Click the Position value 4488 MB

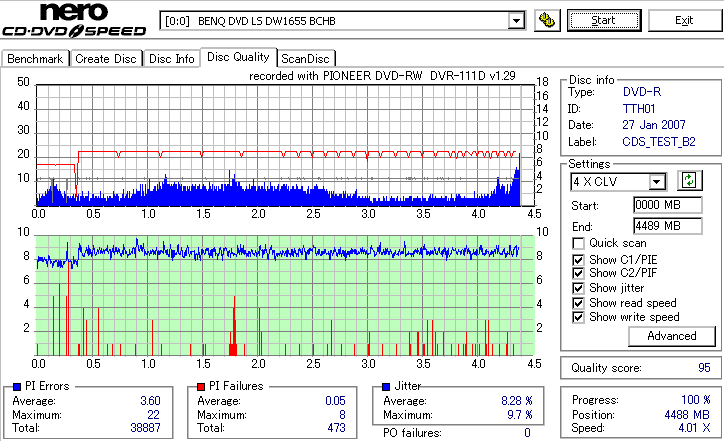coord(687,415)
